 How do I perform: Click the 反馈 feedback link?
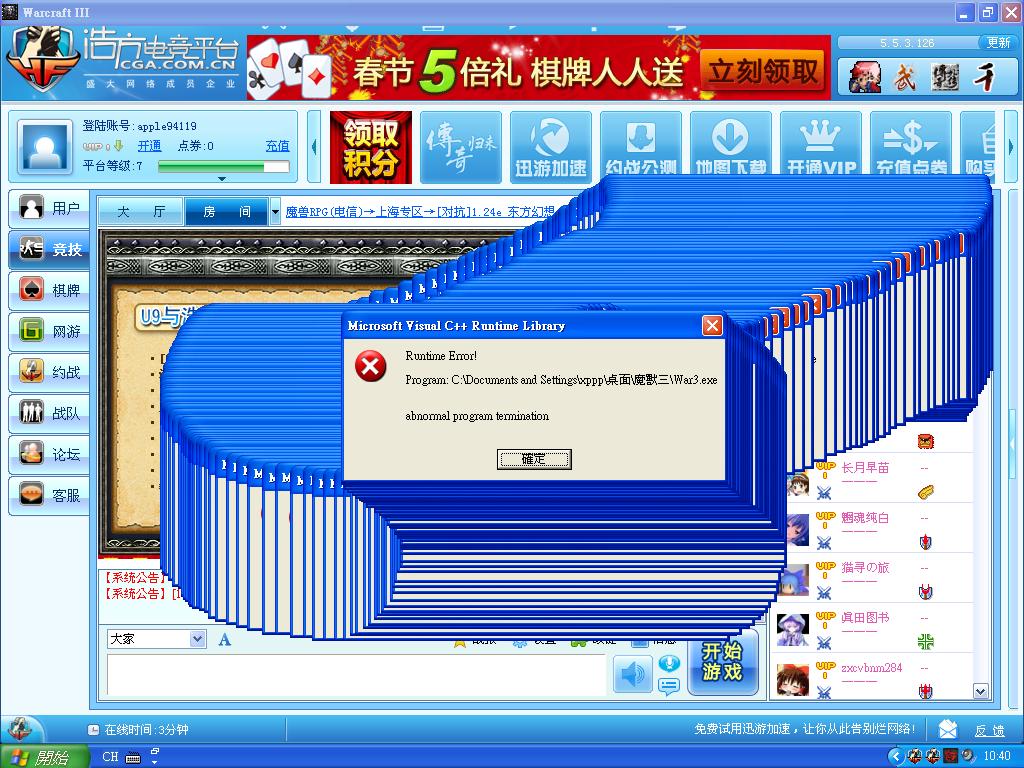coord(989,730)
